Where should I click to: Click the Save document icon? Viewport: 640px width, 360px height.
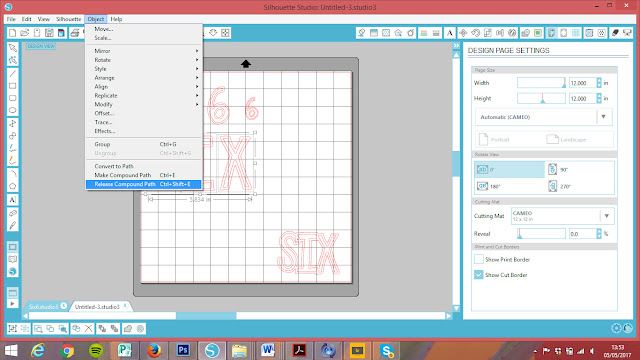[49, 33]
